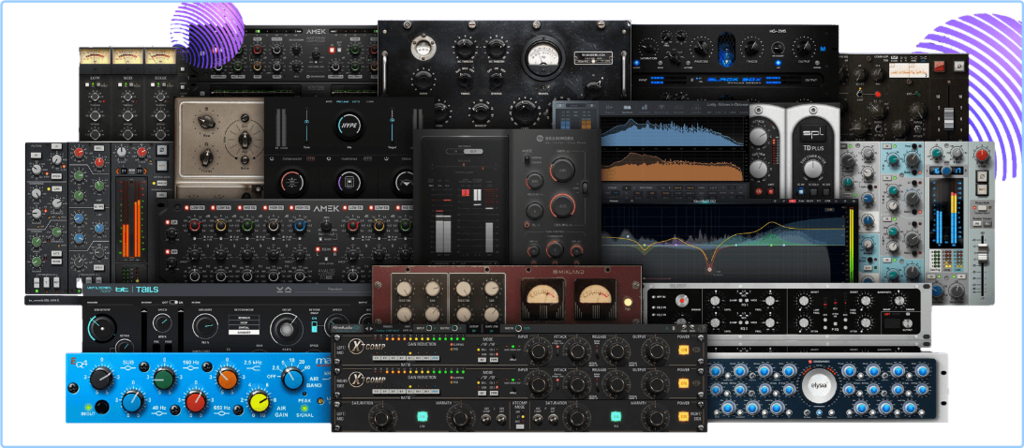
Task: Click the large AMEK logo on the lower AMEK equalizer
Action: pyautogui.click(x=326, y=208)
